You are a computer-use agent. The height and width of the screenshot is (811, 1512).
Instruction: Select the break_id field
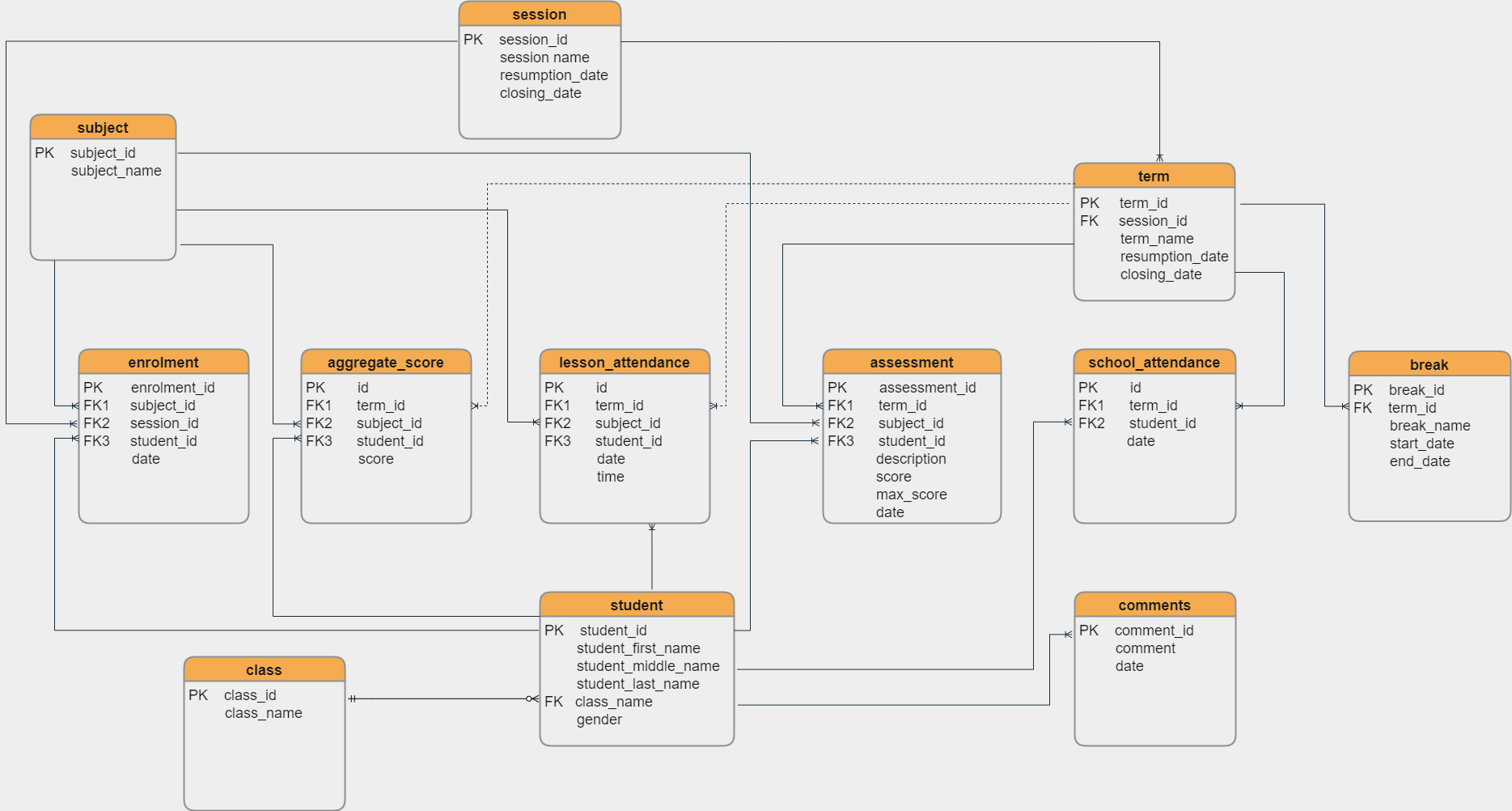(1417, 390)
